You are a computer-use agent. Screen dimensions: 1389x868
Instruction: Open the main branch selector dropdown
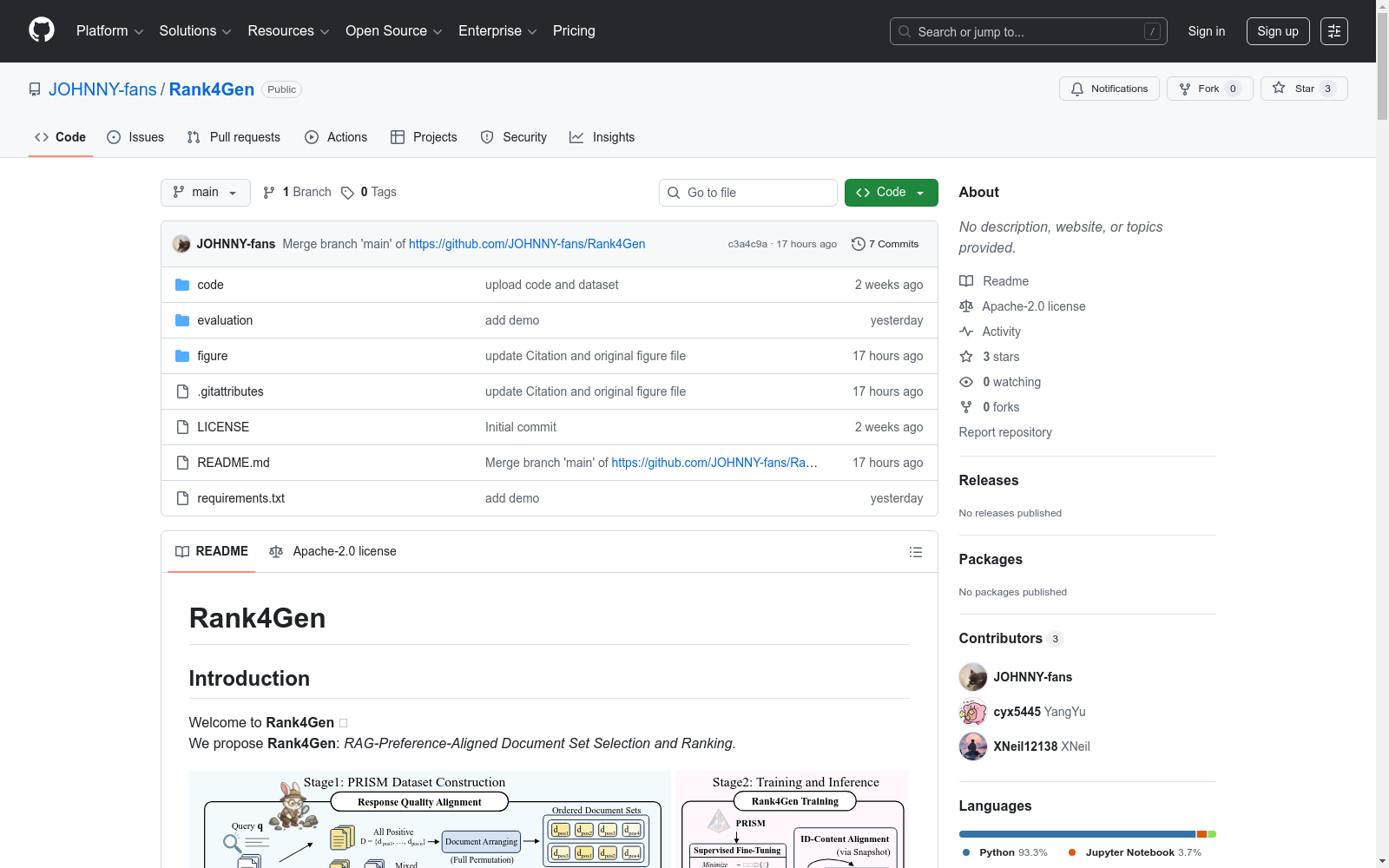click(206, 193)
